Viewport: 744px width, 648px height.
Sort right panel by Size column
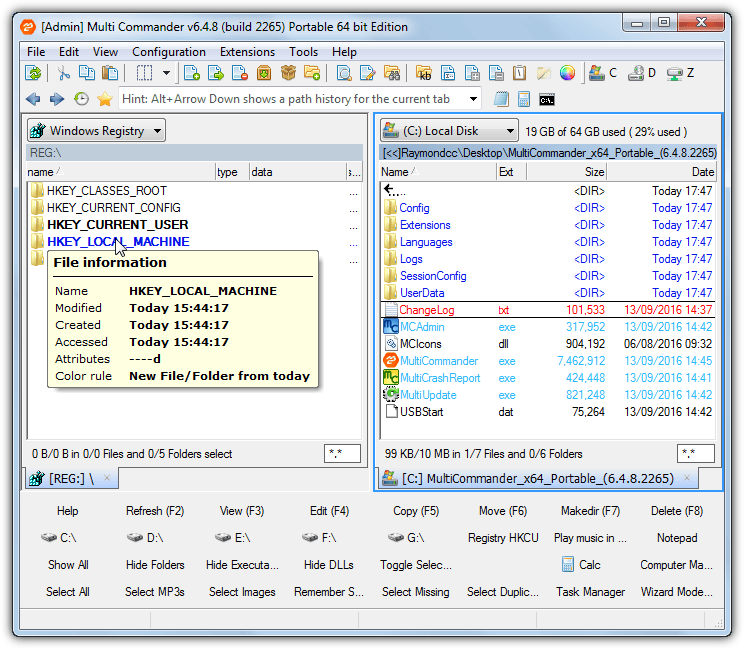pyautogui.click(x=567, y=172)
